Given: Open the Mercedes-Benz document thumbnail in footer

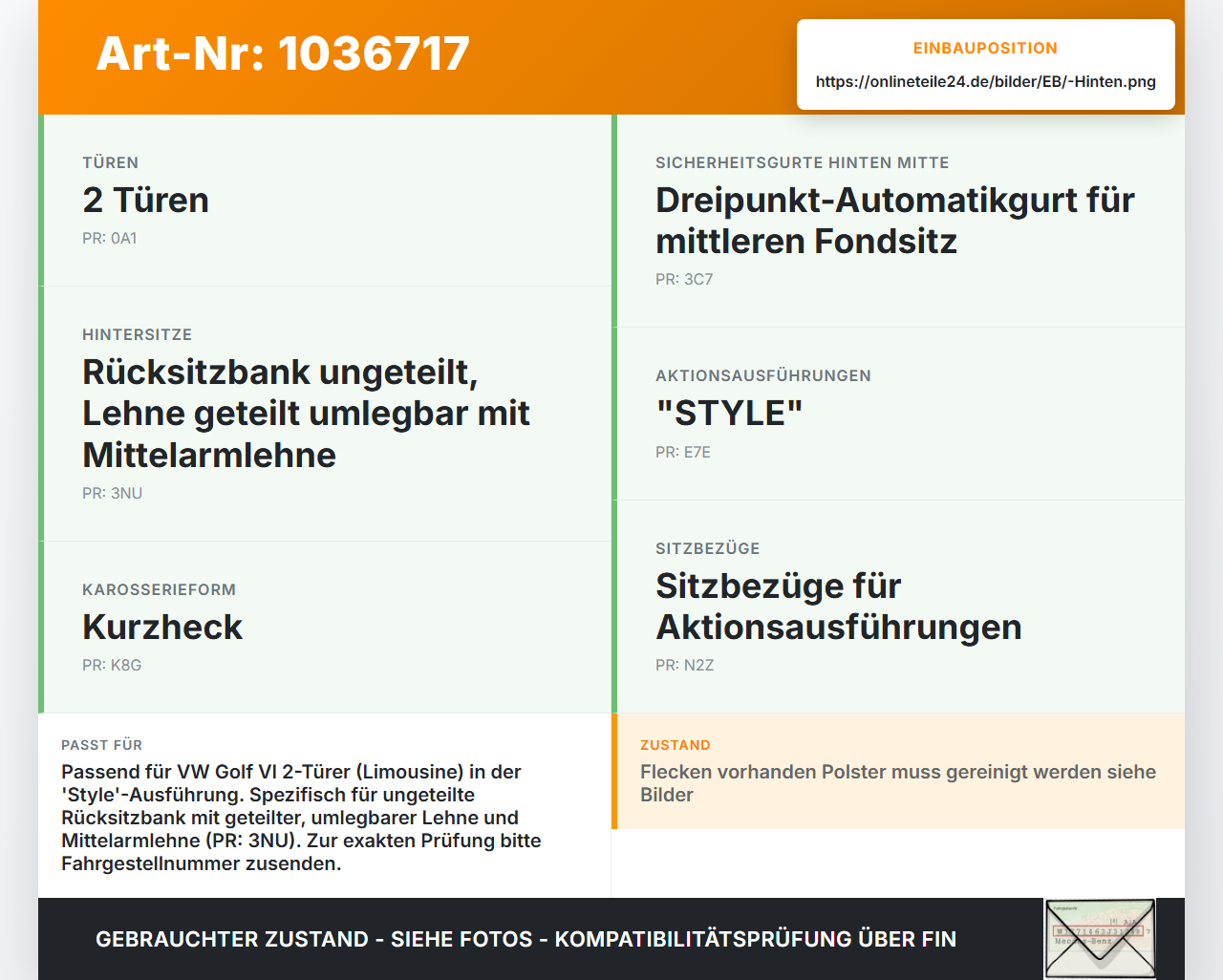Looking at the screenshot, I should [1100, 939].
